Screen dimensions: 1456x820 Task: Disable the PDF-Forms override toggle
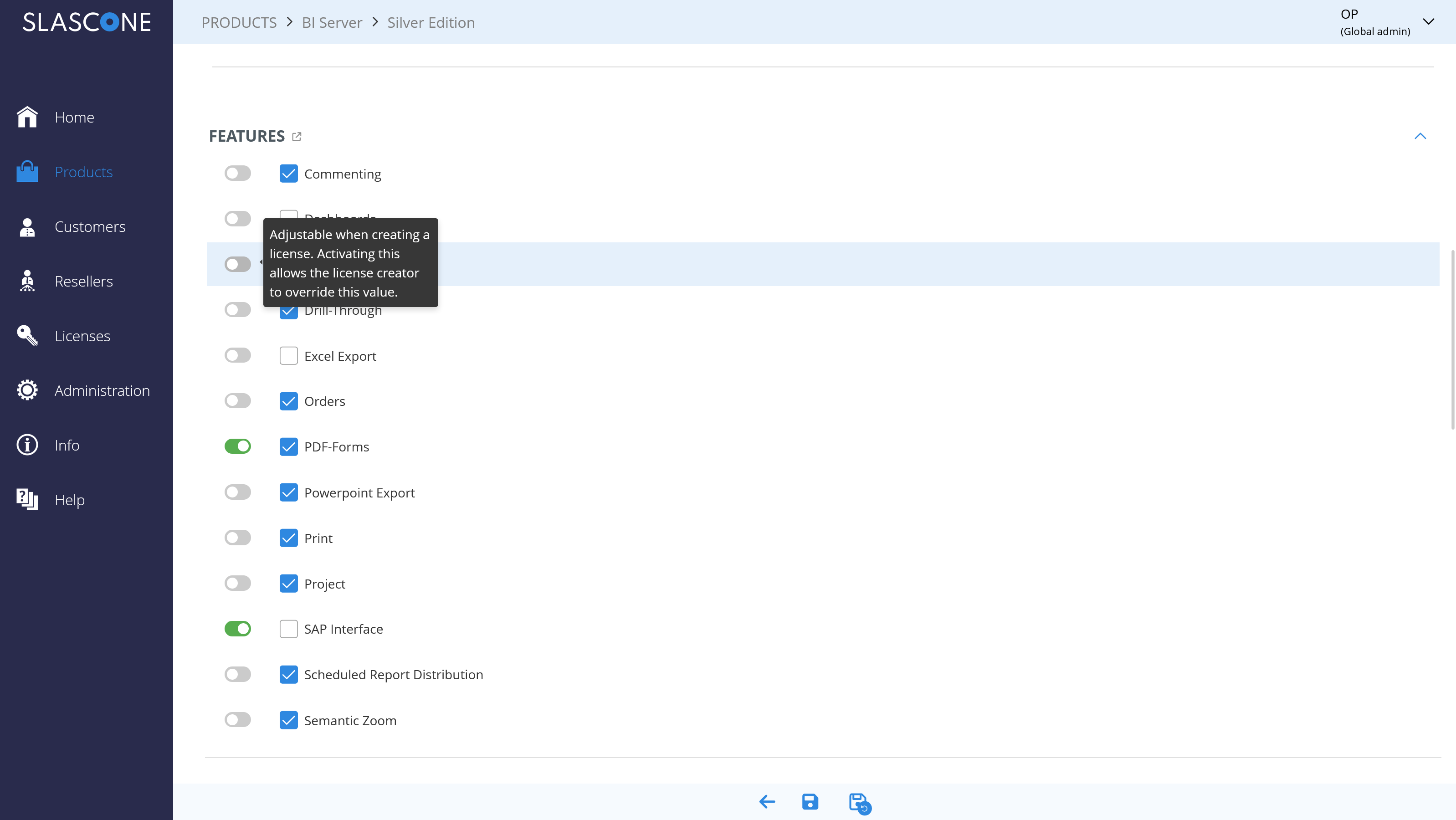[237, 446]
